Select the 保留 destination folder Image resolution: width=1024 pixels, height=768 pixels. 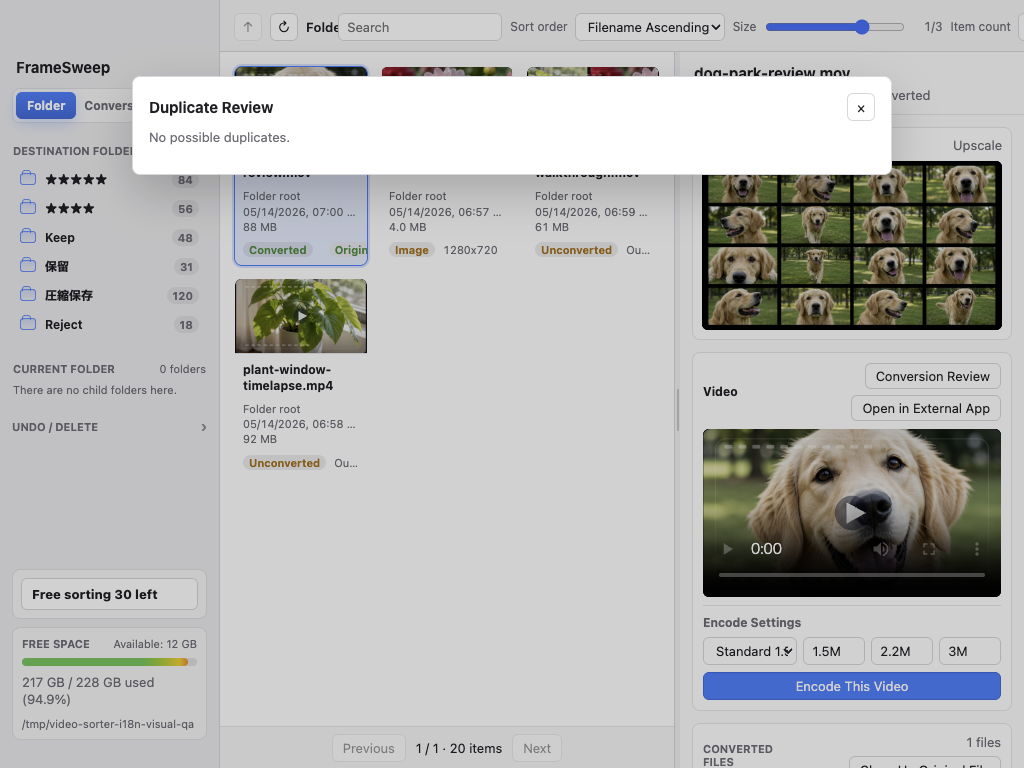(x=108, y=266)
